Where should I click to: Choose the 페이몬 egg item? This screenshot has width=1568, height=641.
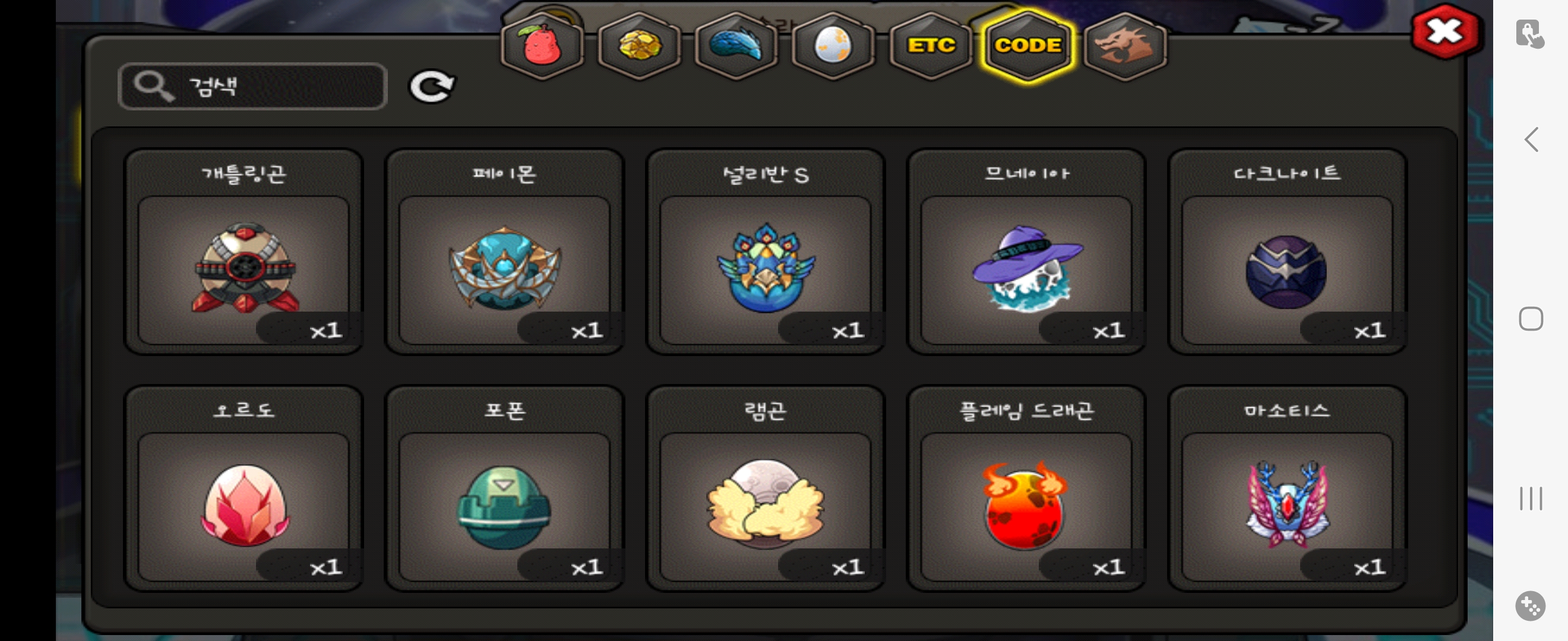coord(505,251)
